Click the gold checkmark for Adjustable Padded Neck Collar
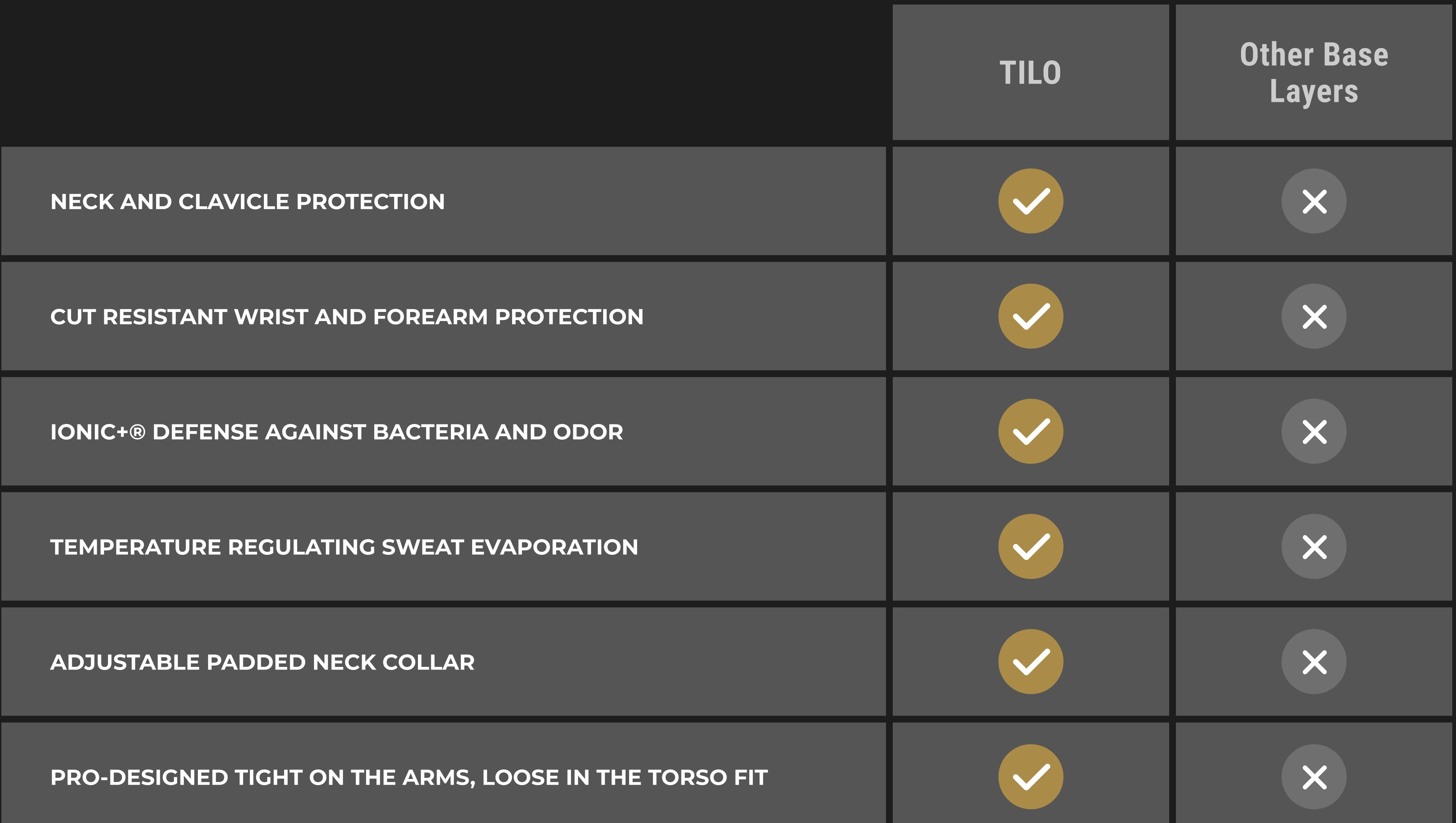The width and height of the screenshot is (1456, 823). click(1030, 662)
